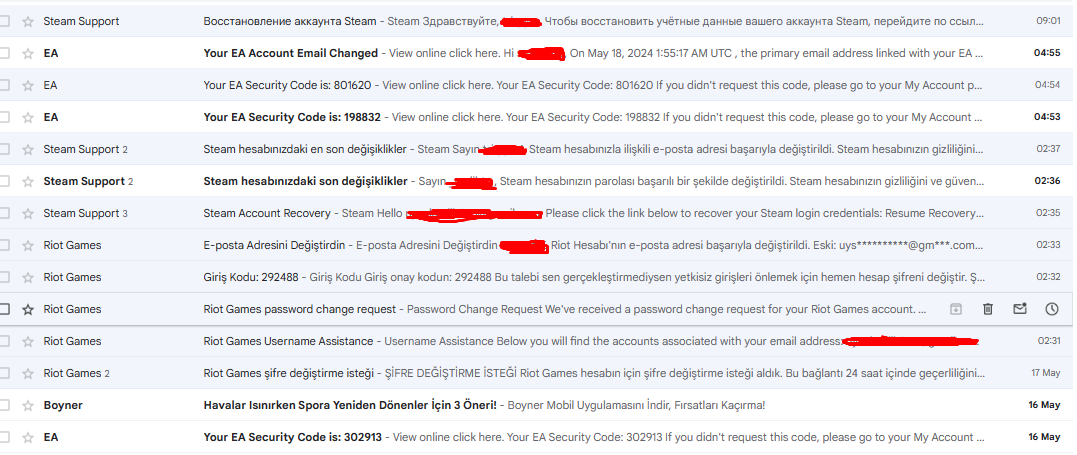Select checkbox for E-posta Adresini Değiştirdin email
The height and width of the screenshot is (455, 1077).
pyautogui.click(x=5, y=245)
